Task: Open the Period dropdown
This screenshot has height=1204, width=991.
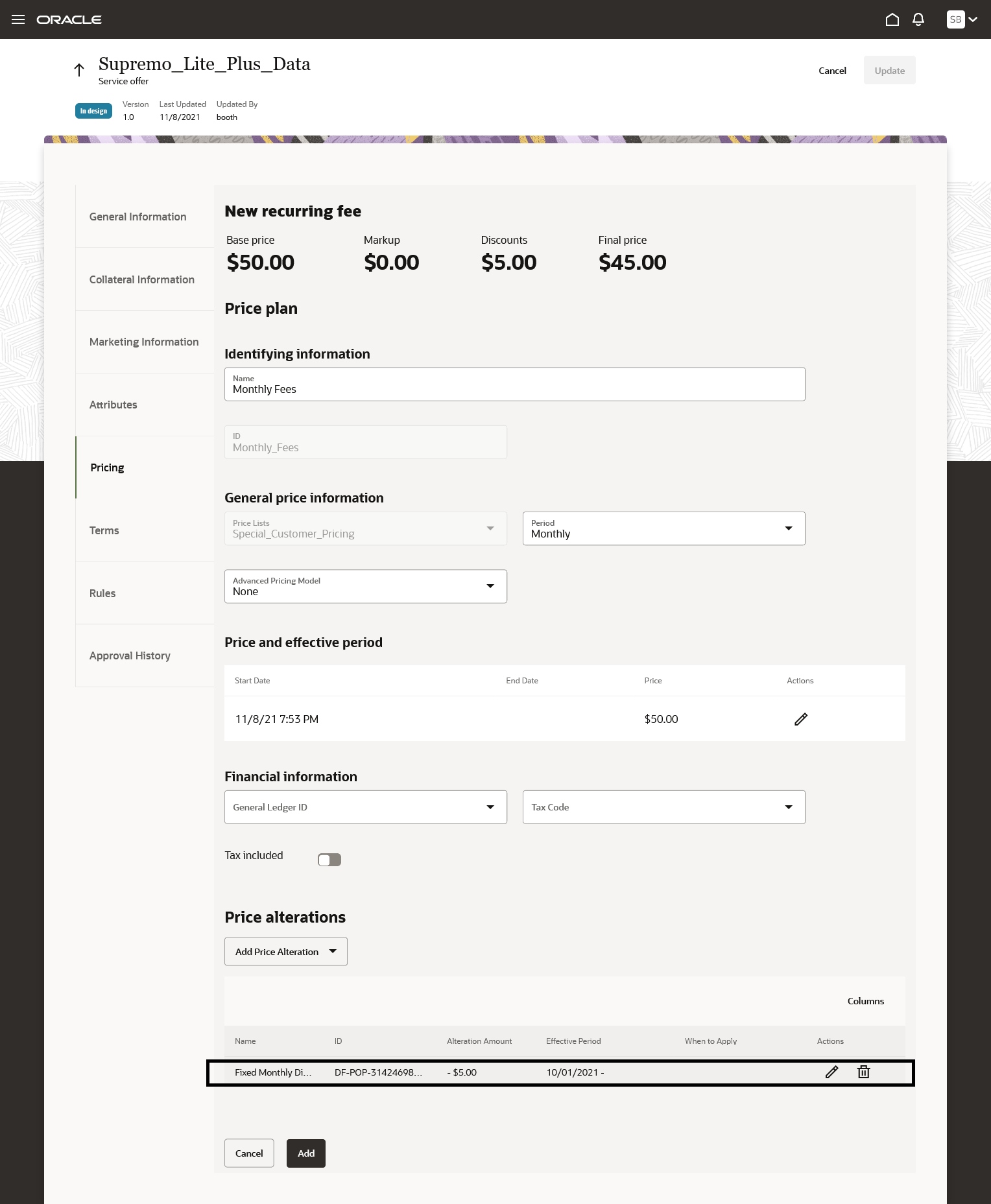Action: (663, 528)
